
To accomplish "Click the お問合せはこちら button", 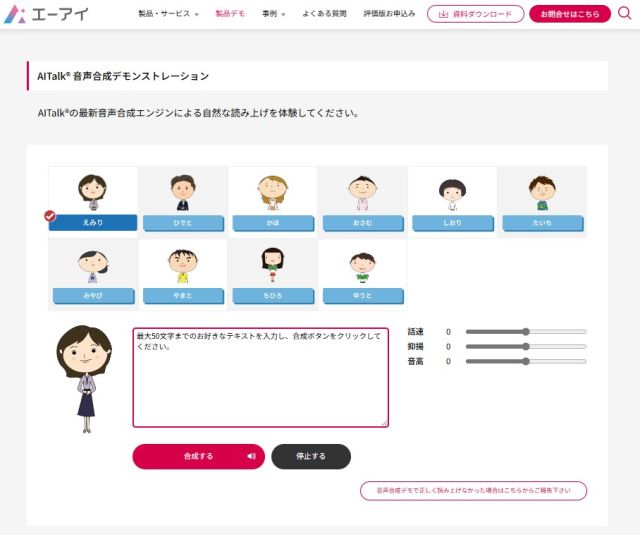I will [570, 14].
